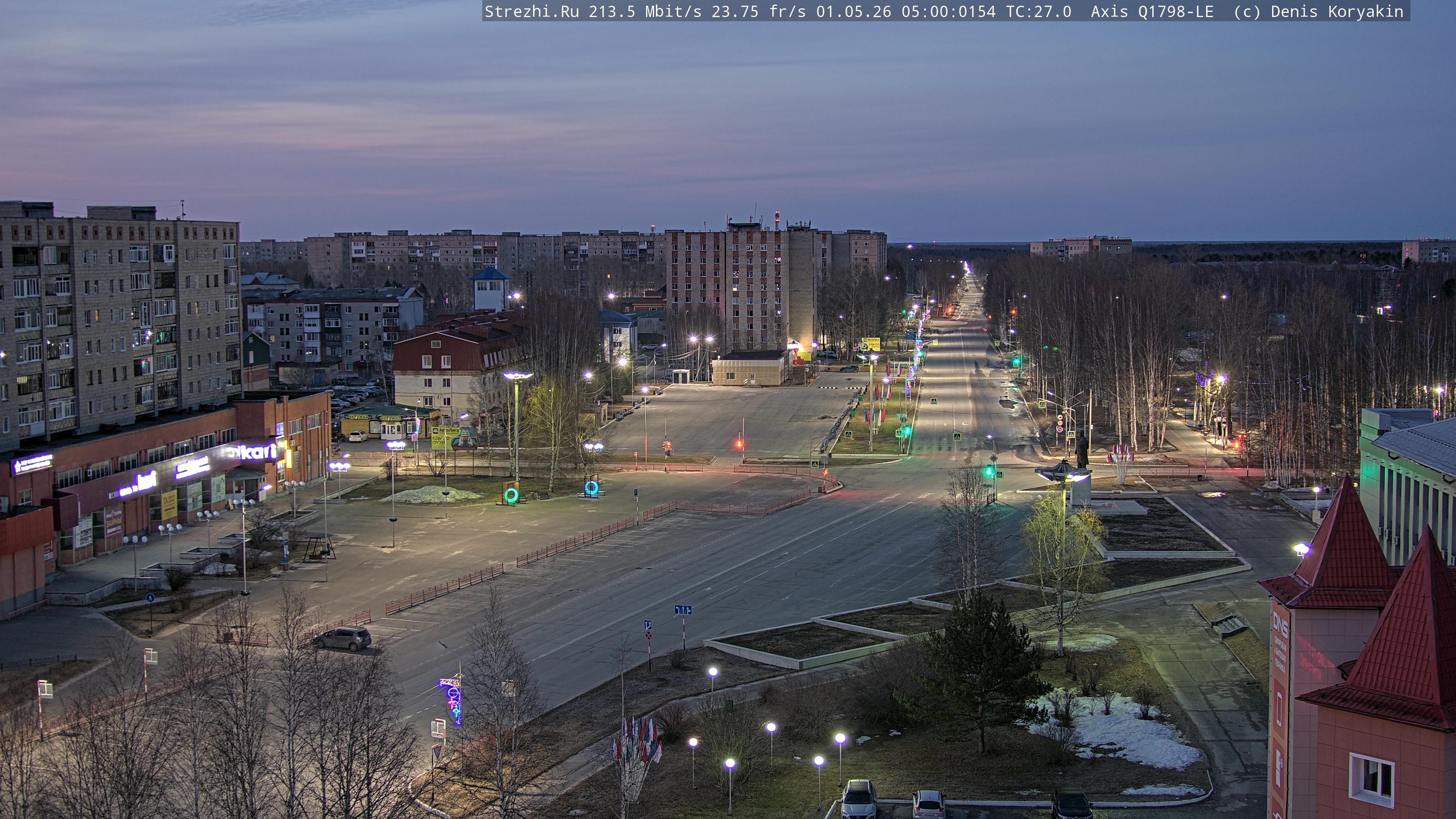Click the DNS sign on the pink building
1456x819 pixels.
tap(1280, 621)
